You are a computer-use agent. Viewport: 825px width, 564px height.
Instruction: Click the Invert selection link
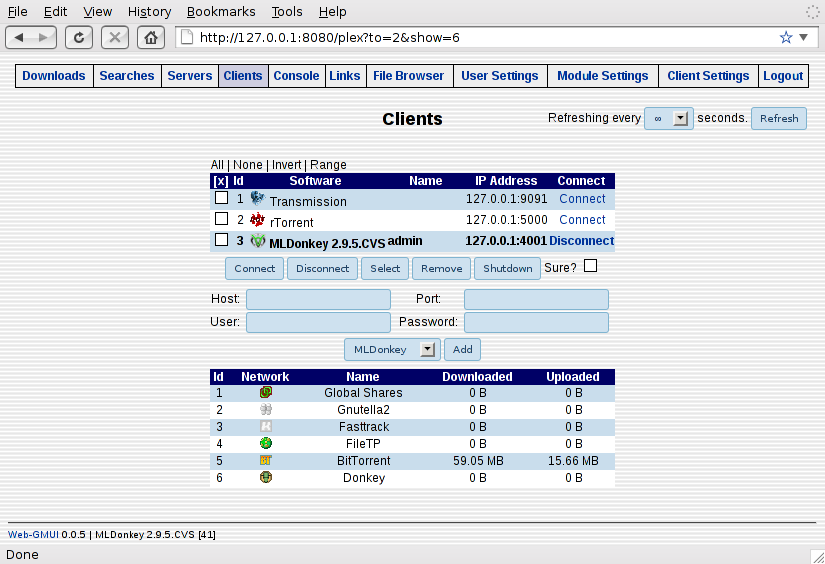pyautogui.click(x=286, y=165)
